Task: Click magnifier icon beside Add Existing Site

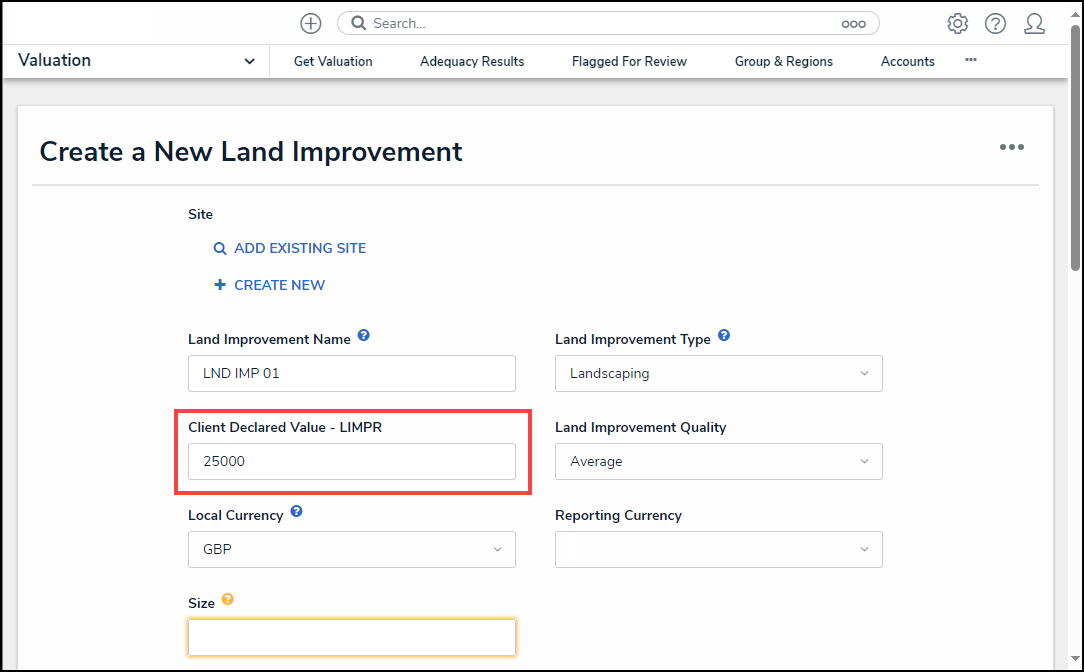Action: [220, 248]
